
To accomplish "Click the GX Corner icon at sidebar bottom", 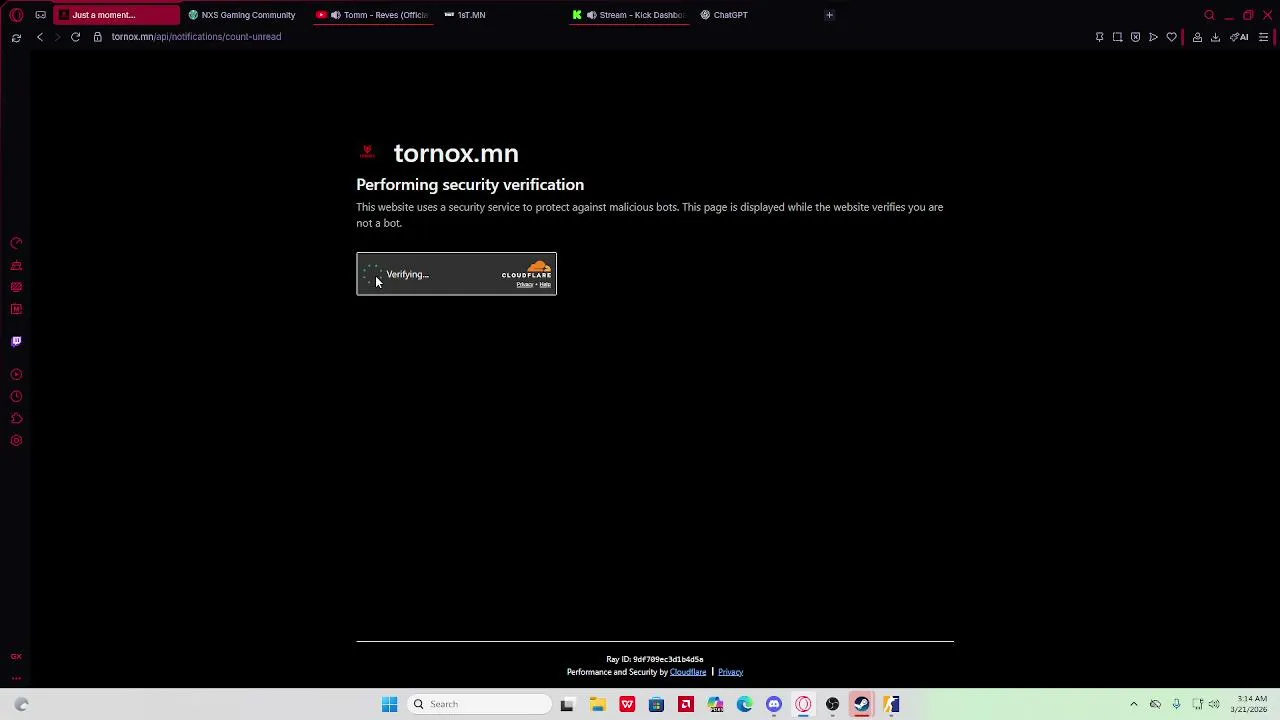I will click(16, 657).
